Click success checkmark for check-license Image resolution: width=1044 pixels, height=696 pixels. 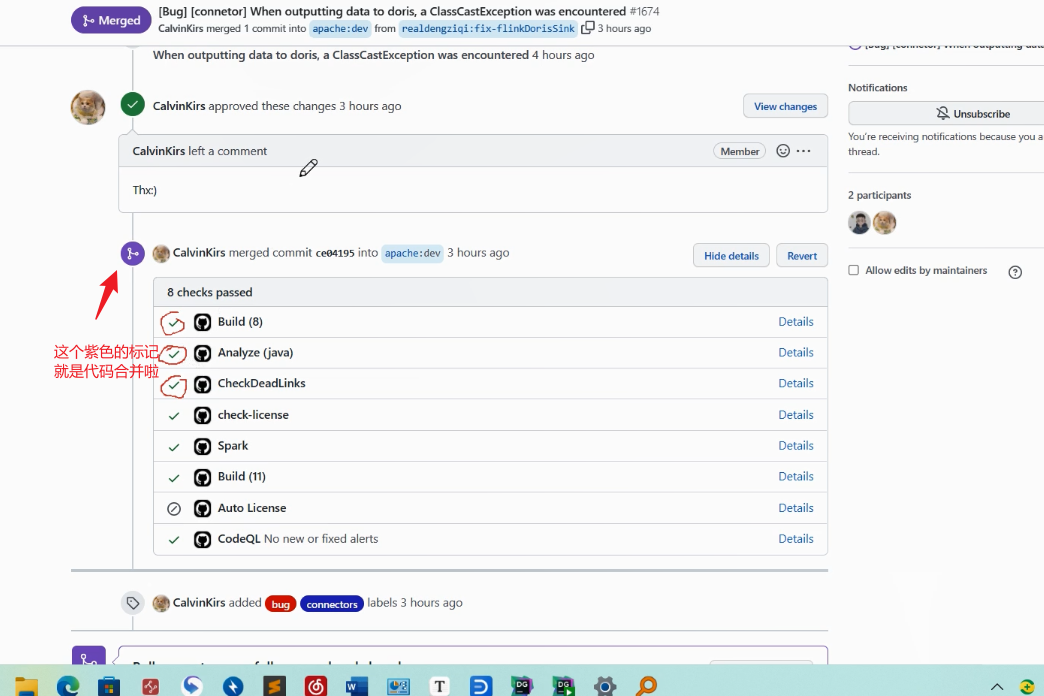[x=174, y=416]
